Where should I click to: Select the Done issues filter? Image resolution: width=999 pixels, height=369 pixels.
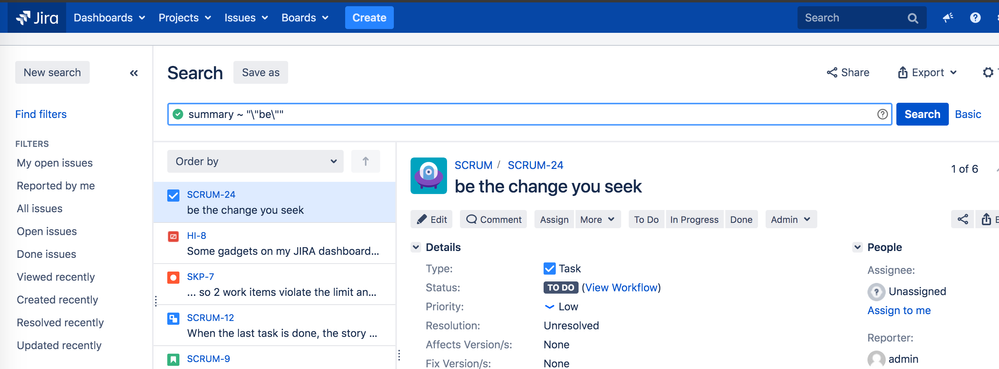pos(47,254)
